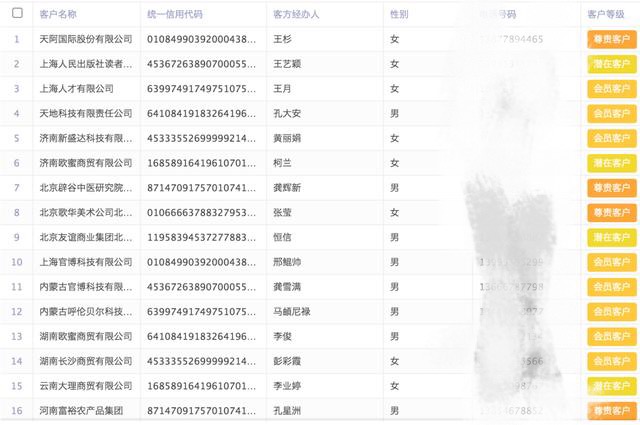The height and width of the screenshot is (425, 640).
Task: Click 会员客户 badge in 彭彩霞's row
Action: pos(611,361)
